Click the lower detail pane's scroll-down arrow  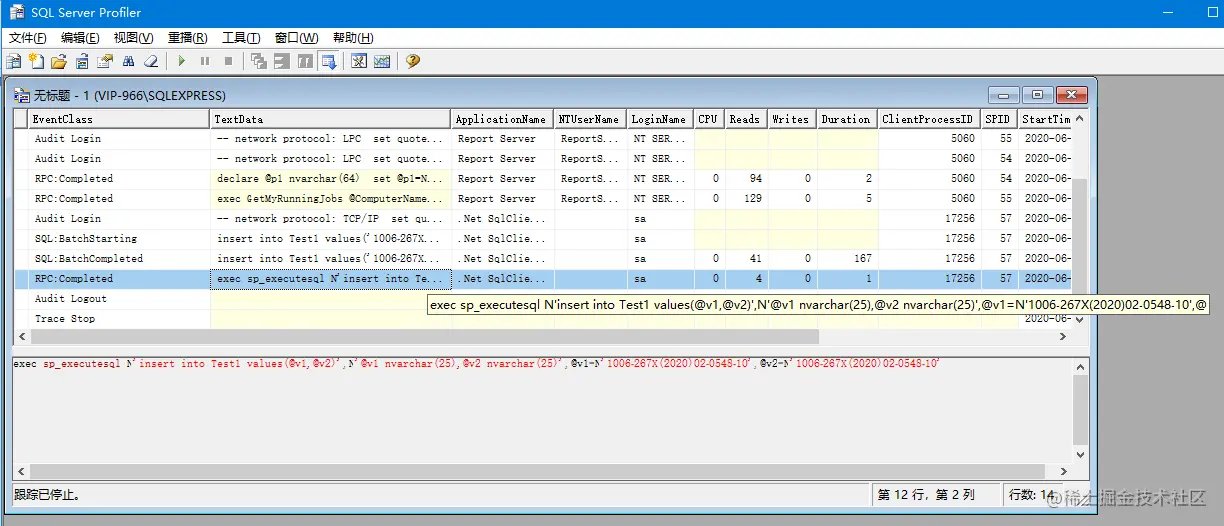tap(1079, 454)
